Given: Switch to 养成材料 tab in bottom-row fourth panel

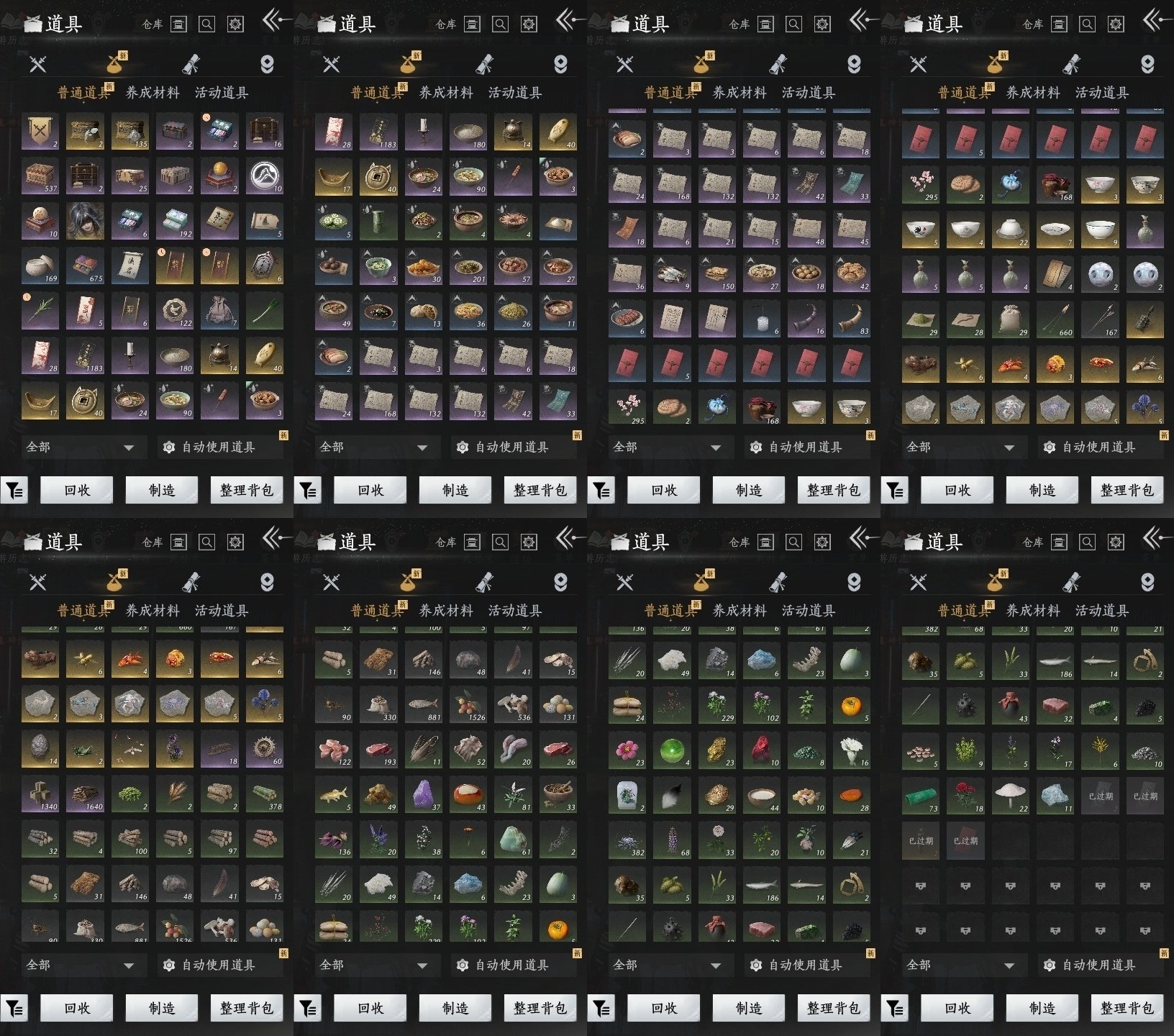Looking at the screenshot, I should pyautogui.click(x=1033, y=610).
